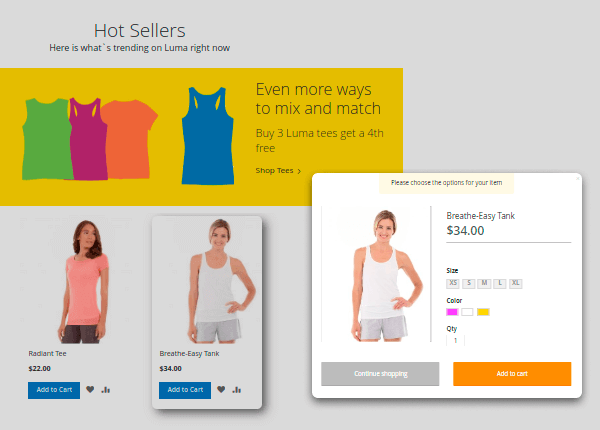Viewport: 600px width, 430px height.
Task: Close the product options popup
Action: pos(578,178)
